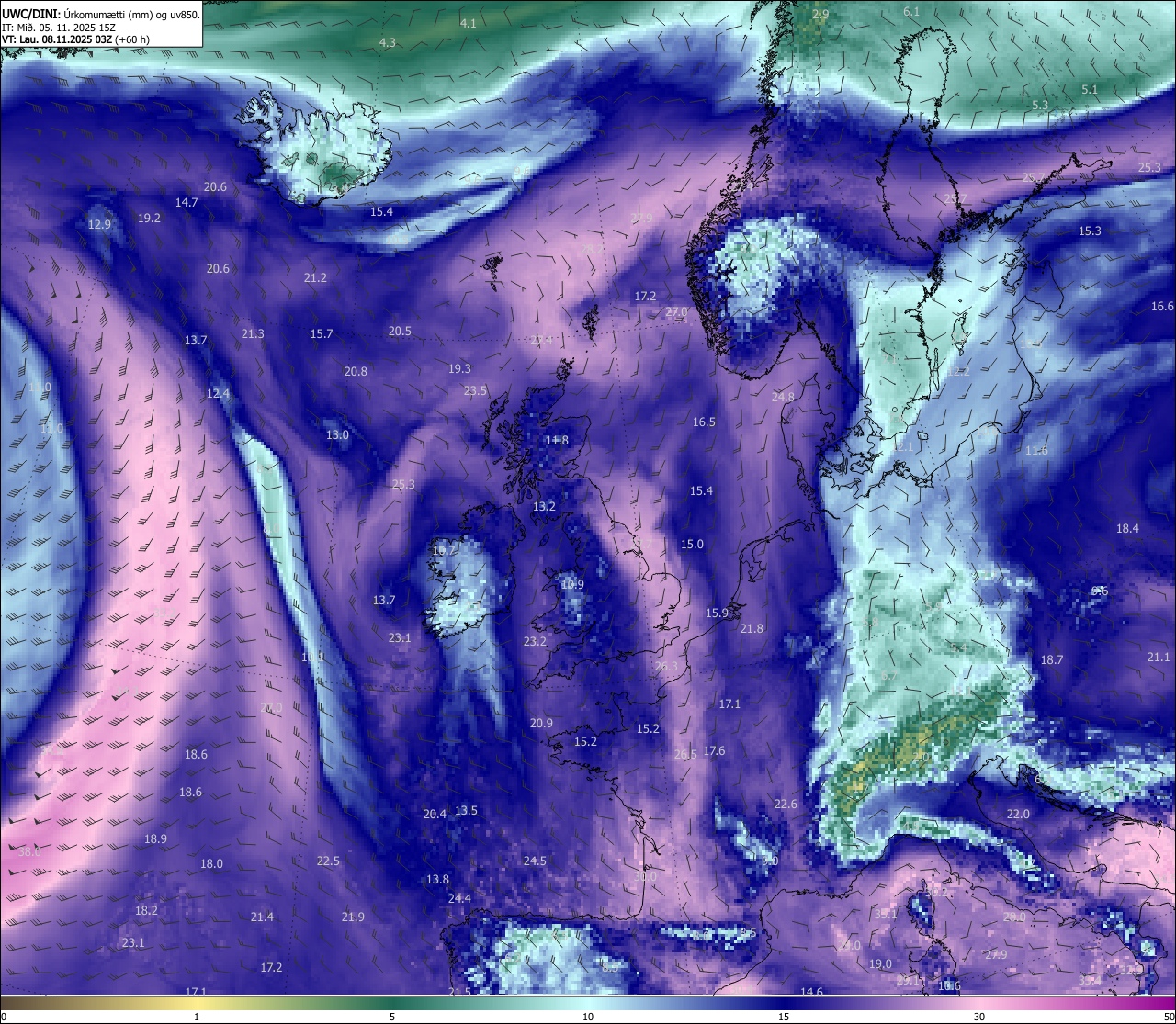The width and height of the screenshot is (1176, 1024).
Task: Click the color scale label '30'
Action: (x=979, y=1017)
